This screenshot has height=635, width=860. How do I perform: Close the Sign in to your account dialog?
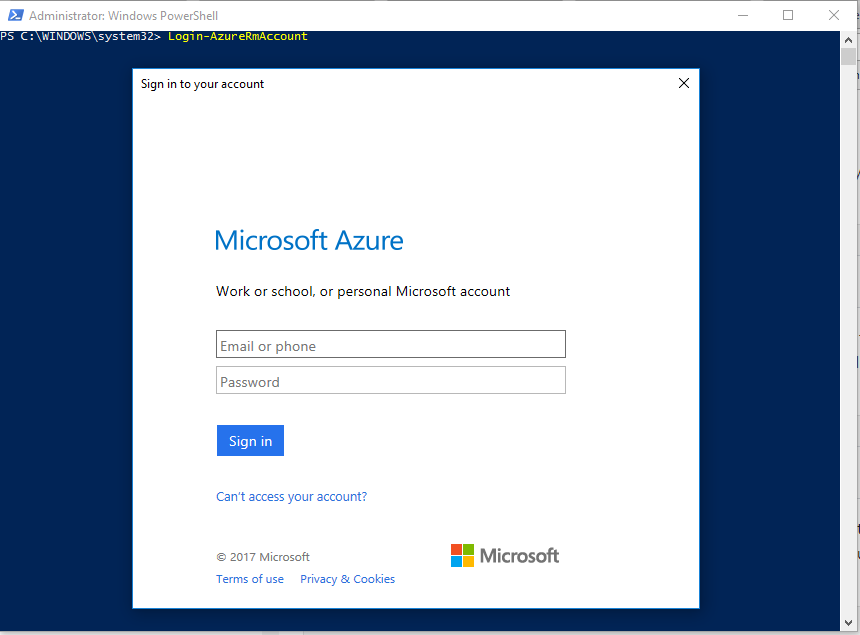(684, 84)
